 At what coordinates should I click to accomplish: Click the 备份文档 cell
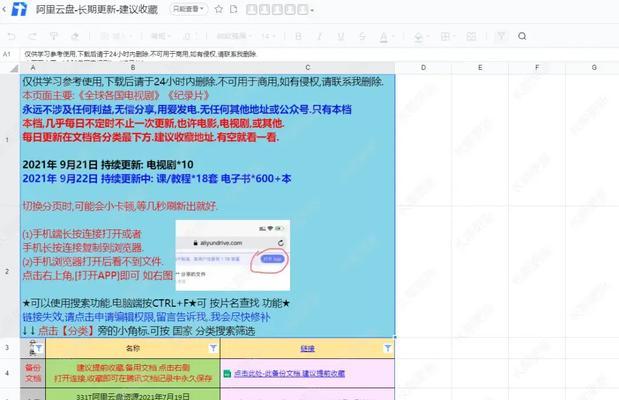coord(33,373)
